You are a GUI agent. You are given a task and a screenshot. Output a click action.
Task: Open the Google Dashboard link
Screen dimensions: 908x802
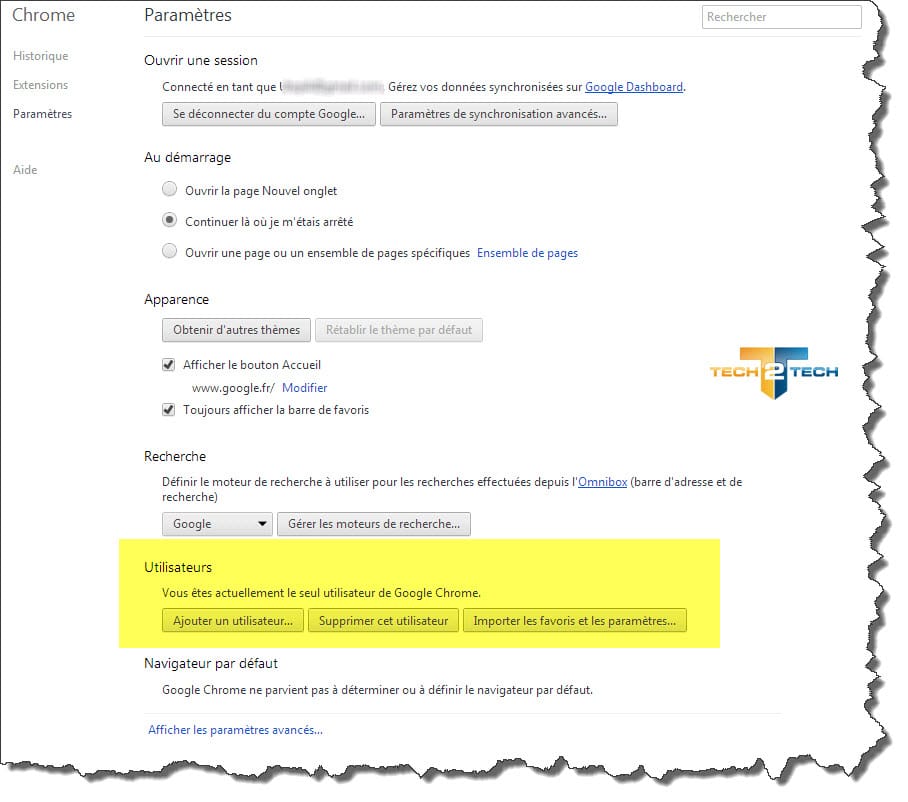634,87
